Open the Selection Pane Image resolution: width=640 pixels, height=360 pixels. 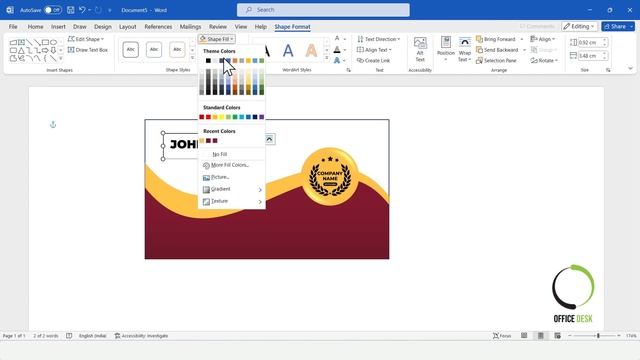pyautogui.click(x=496, y=60)
